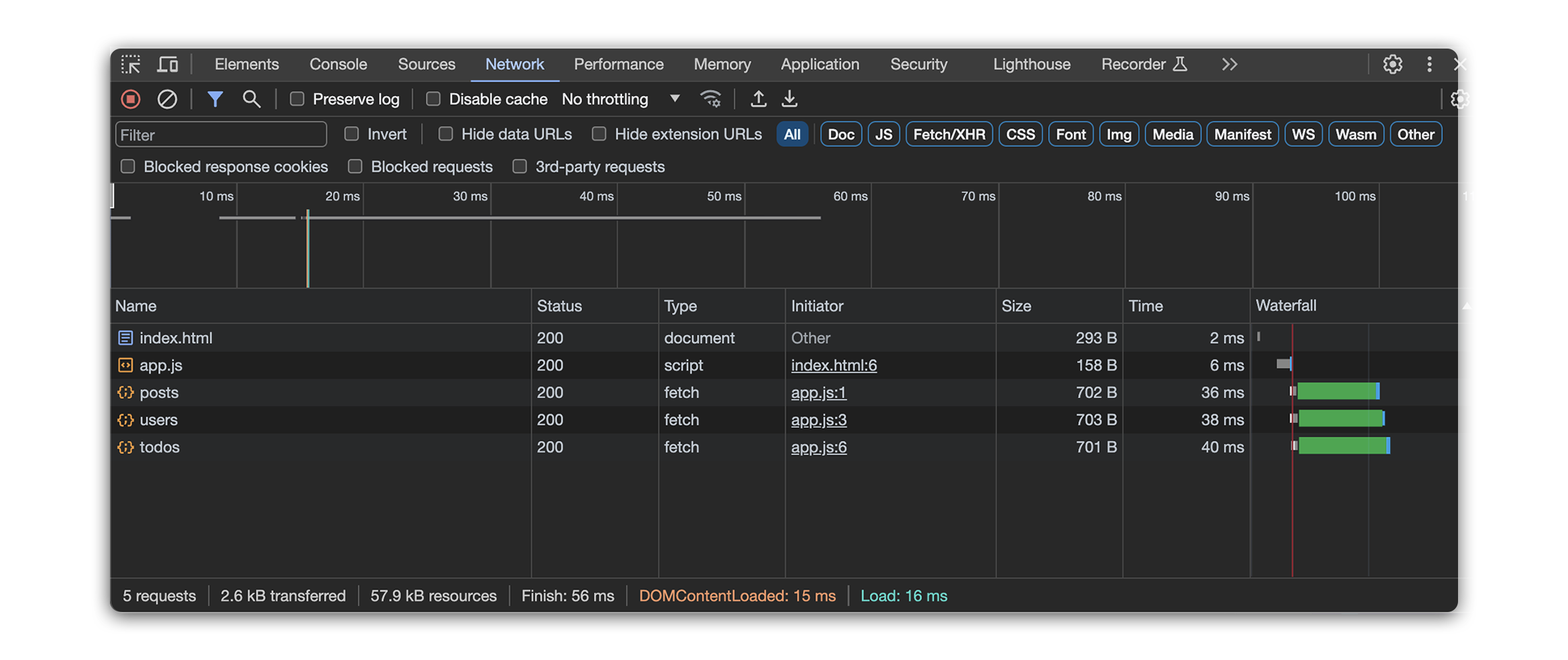Tick Hide data URLs checkbox
The height and width of the screenshot is (660, 1568).
445,134
